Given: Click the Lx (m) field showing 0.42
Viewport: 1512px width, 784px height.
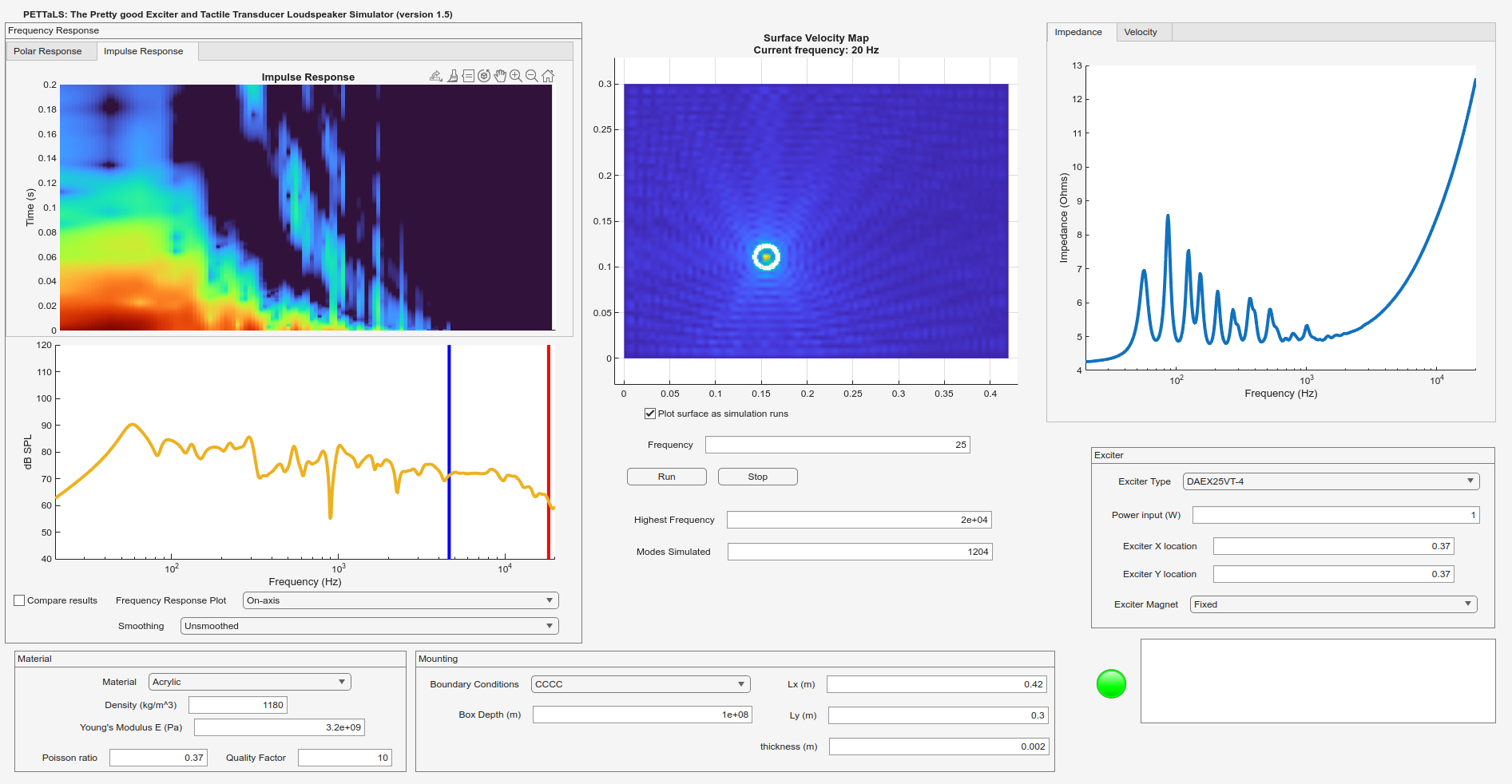Looking at the screenshot, I should [937, 684].
